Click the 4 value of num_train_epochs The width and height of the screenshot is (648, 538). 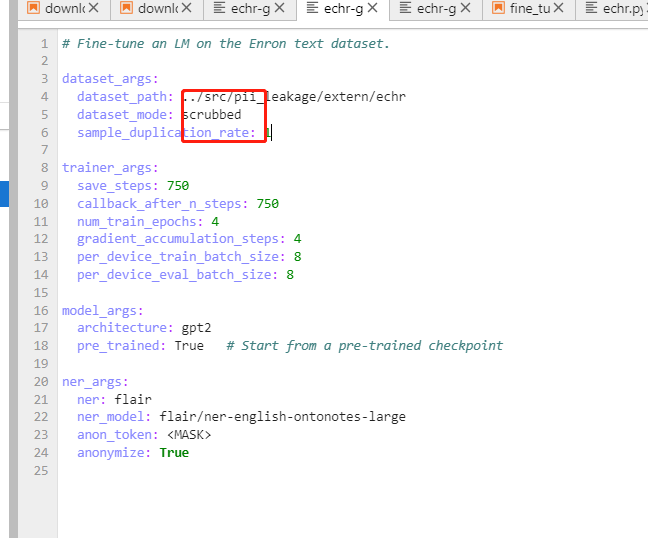[x=215, y=222]
